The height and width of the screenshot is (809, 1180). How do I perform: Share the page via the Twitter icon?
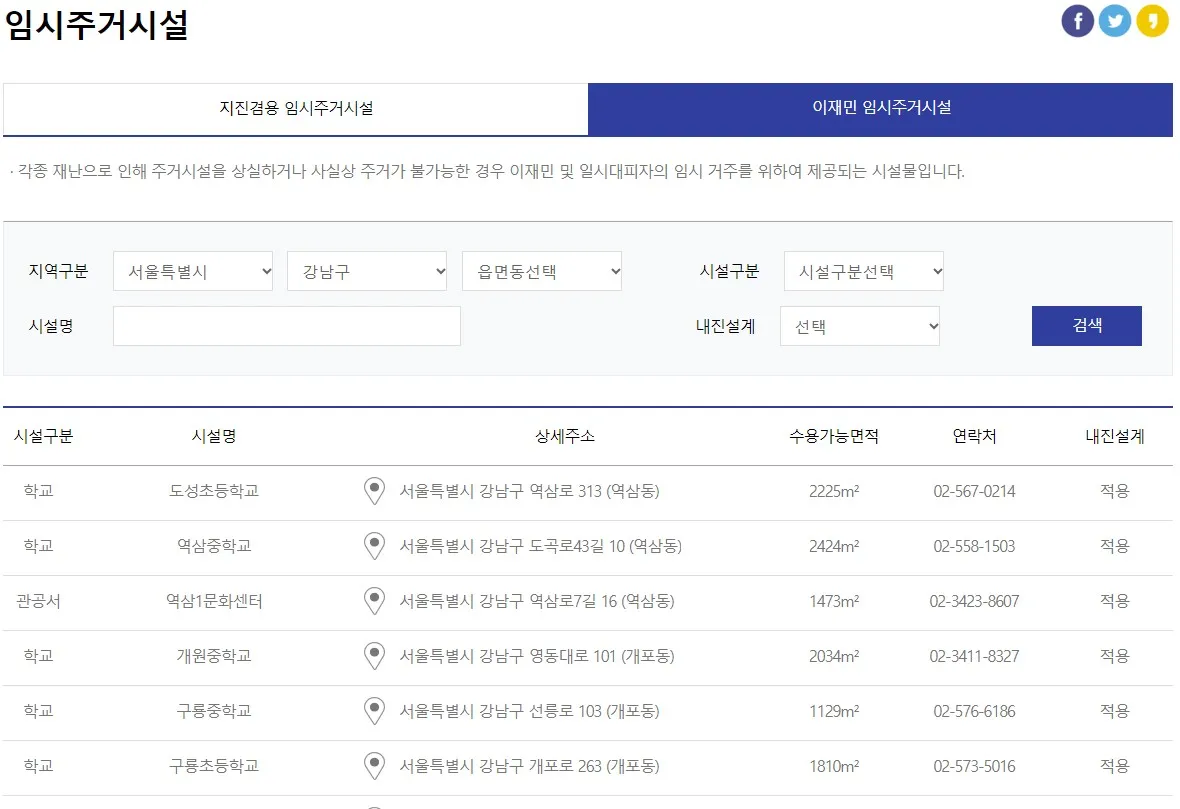click(1115, 20)
